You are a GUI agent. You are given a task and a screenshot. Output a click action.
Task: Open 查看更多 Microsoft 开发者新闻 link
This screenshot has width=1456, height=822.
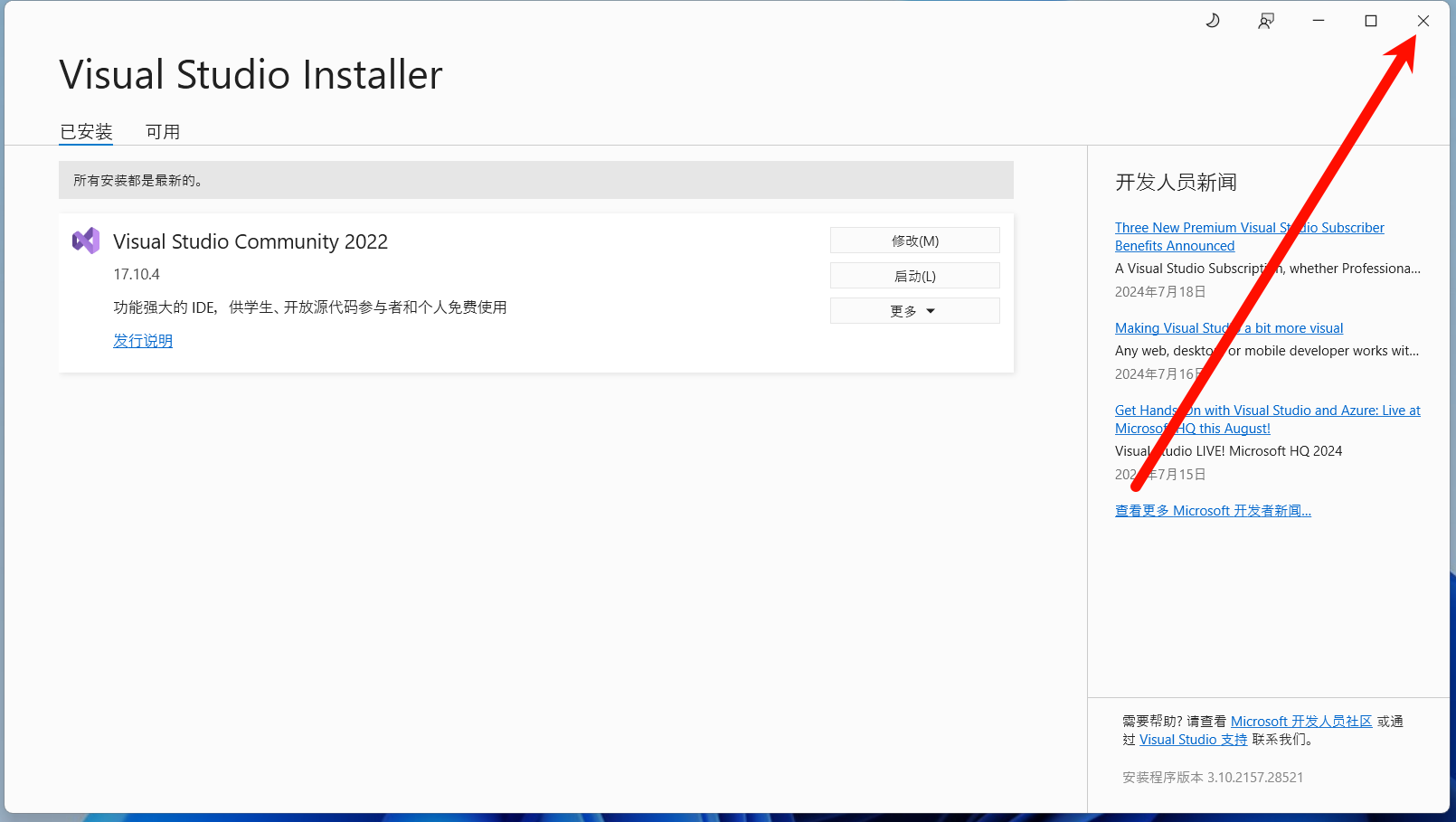[1213, 511]
